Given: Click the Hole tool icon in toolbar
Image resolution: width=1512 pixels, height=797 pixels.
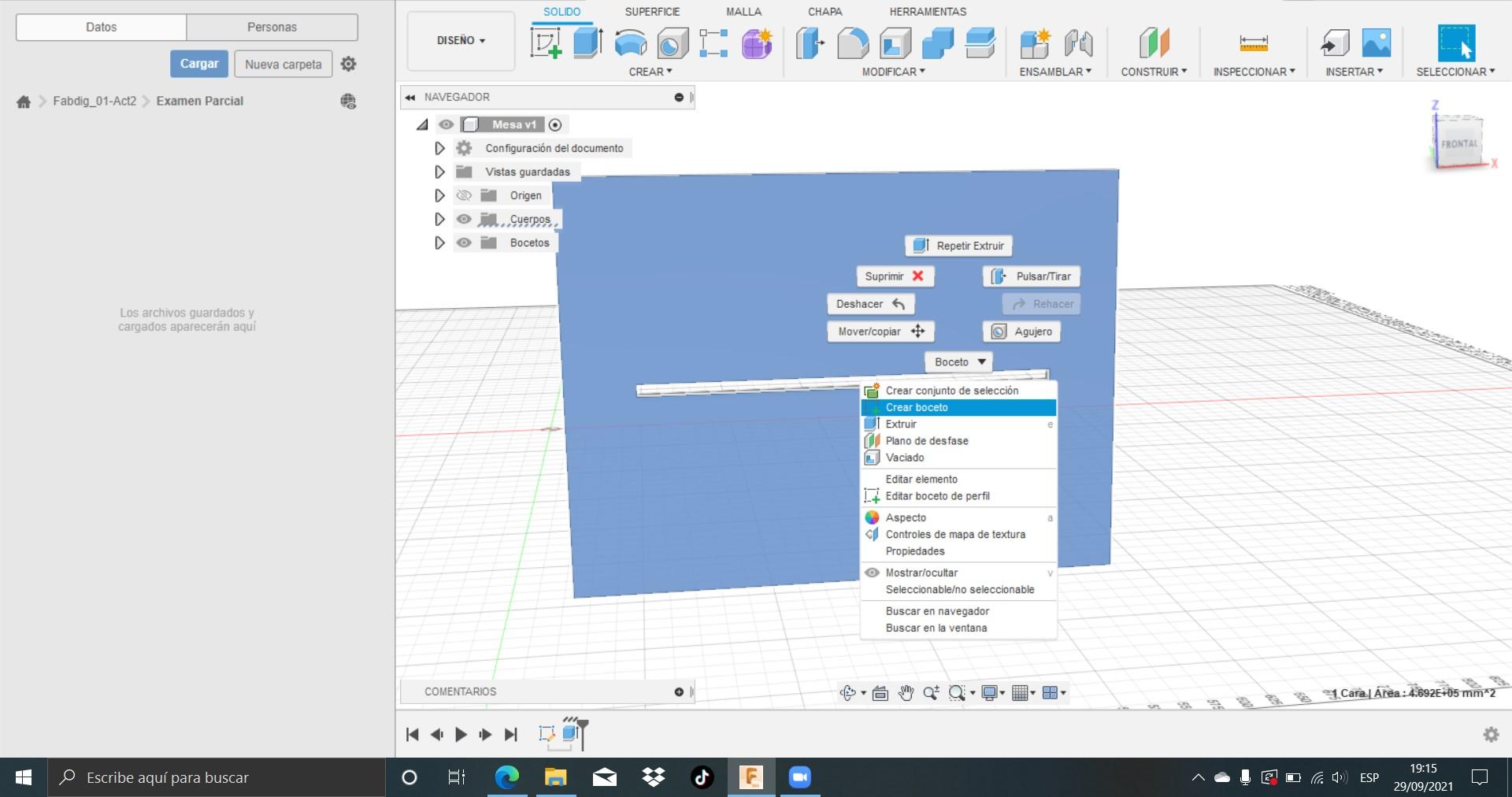Looking at the screenshot, I should (673, 43).
